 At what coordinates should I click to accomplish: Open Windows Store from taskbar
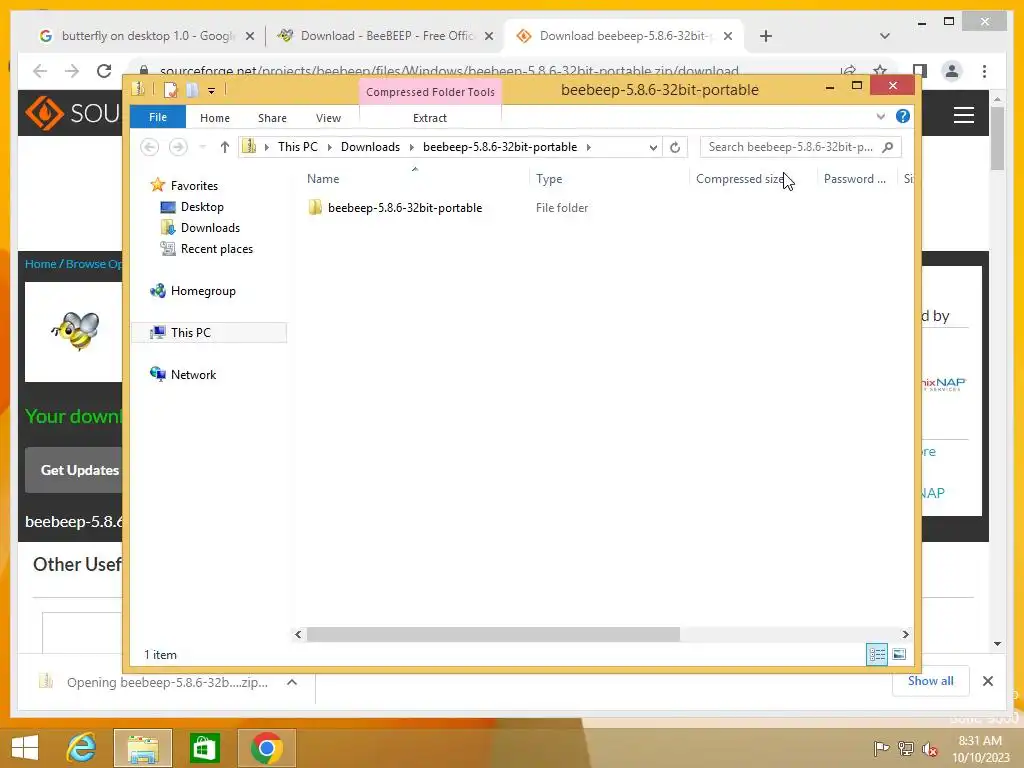pos(204,748)
